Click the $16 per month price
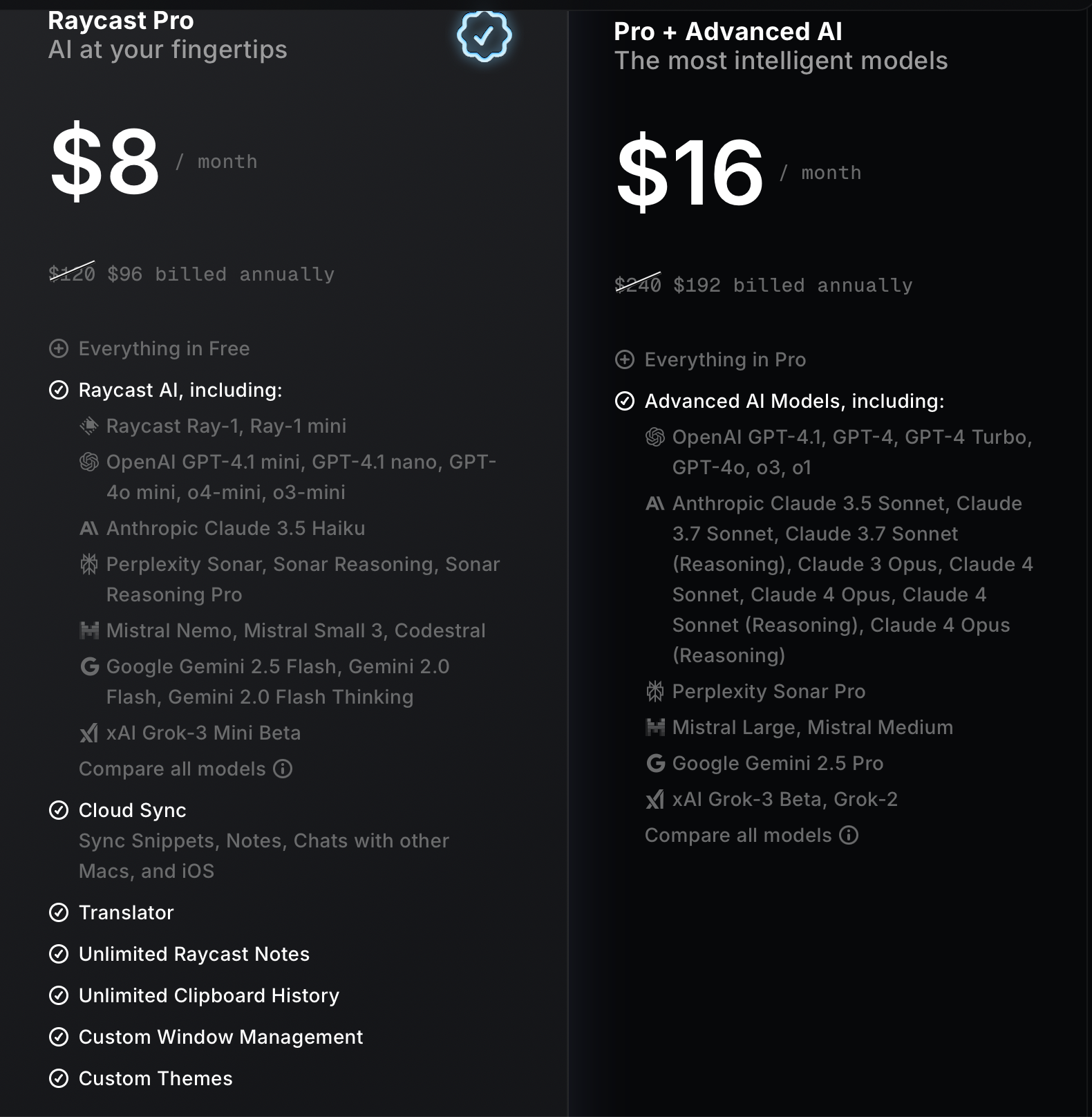Image resolution: width=1092 pixels, height=1117 pixels. [x=690, y=171]
